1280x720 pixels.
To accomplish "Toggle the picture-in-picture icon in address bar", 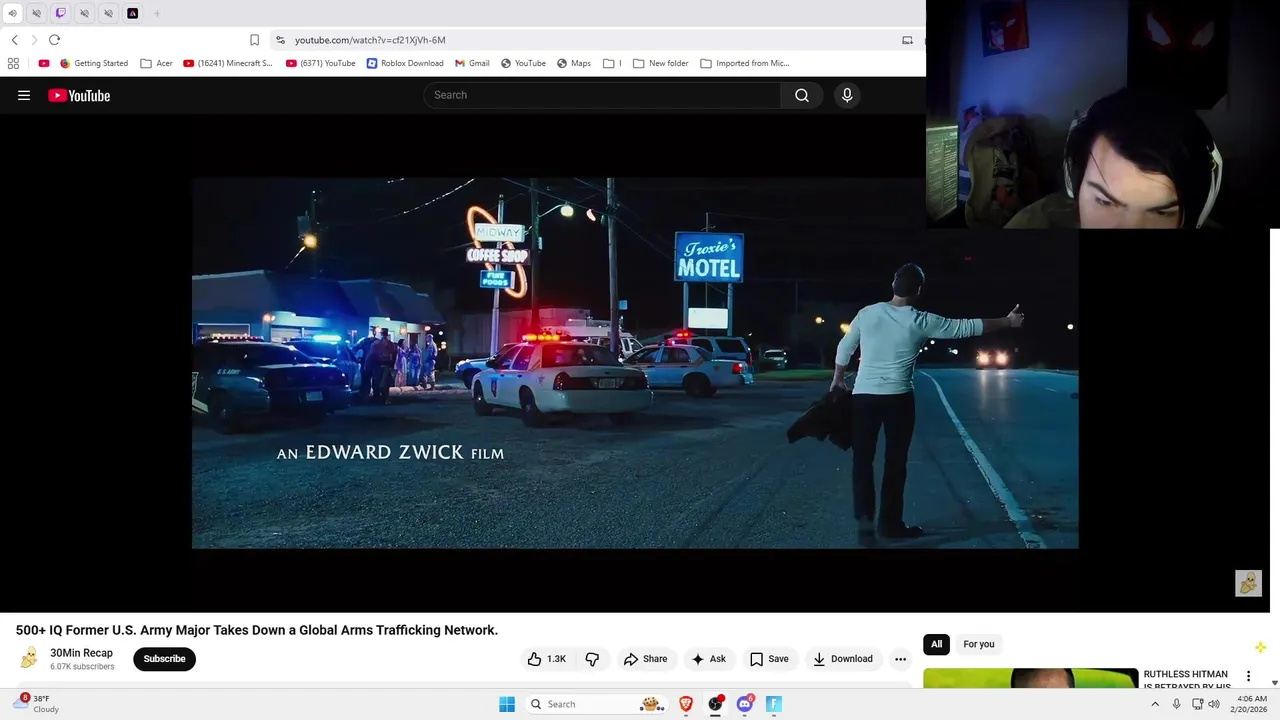I will [907, 40].
